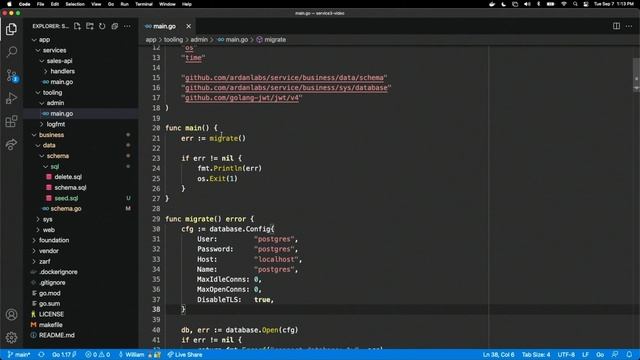Viewport: 640px width, 360px height.
Task: Click Live Share button in status bar
Action: coord(185,355)
